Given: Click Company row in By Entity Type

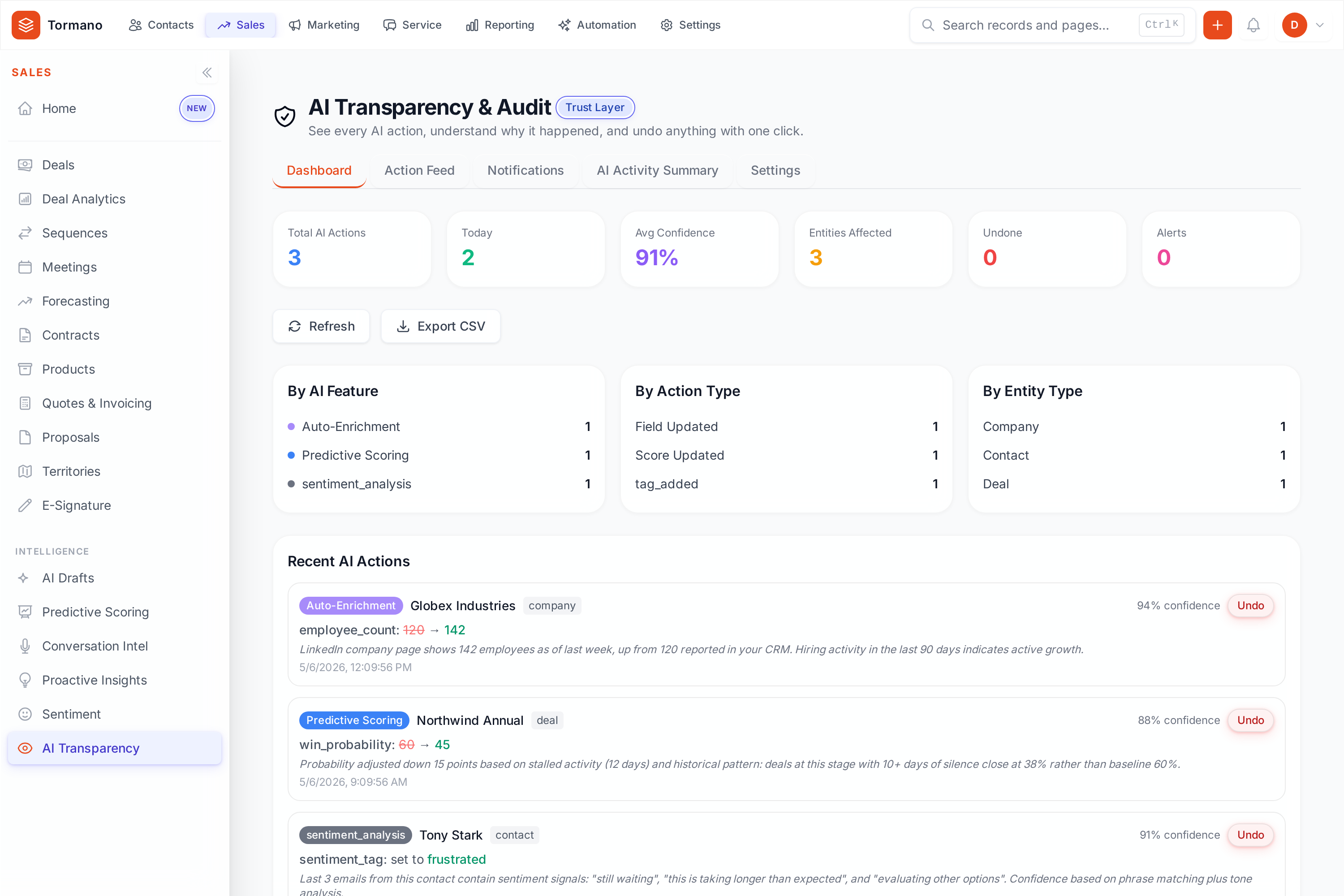Looking at the screenshot, I should pos(1134,427).
